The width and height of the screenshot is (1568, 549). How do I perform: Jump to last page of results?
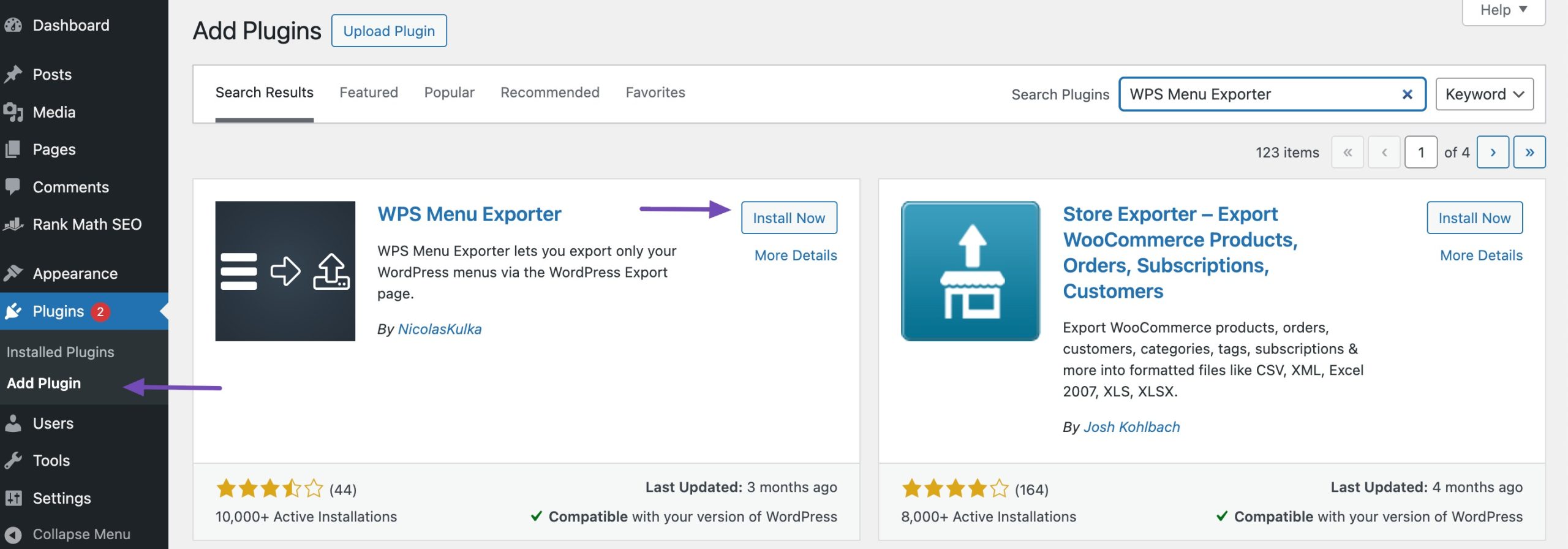[x=1529, y=152]
